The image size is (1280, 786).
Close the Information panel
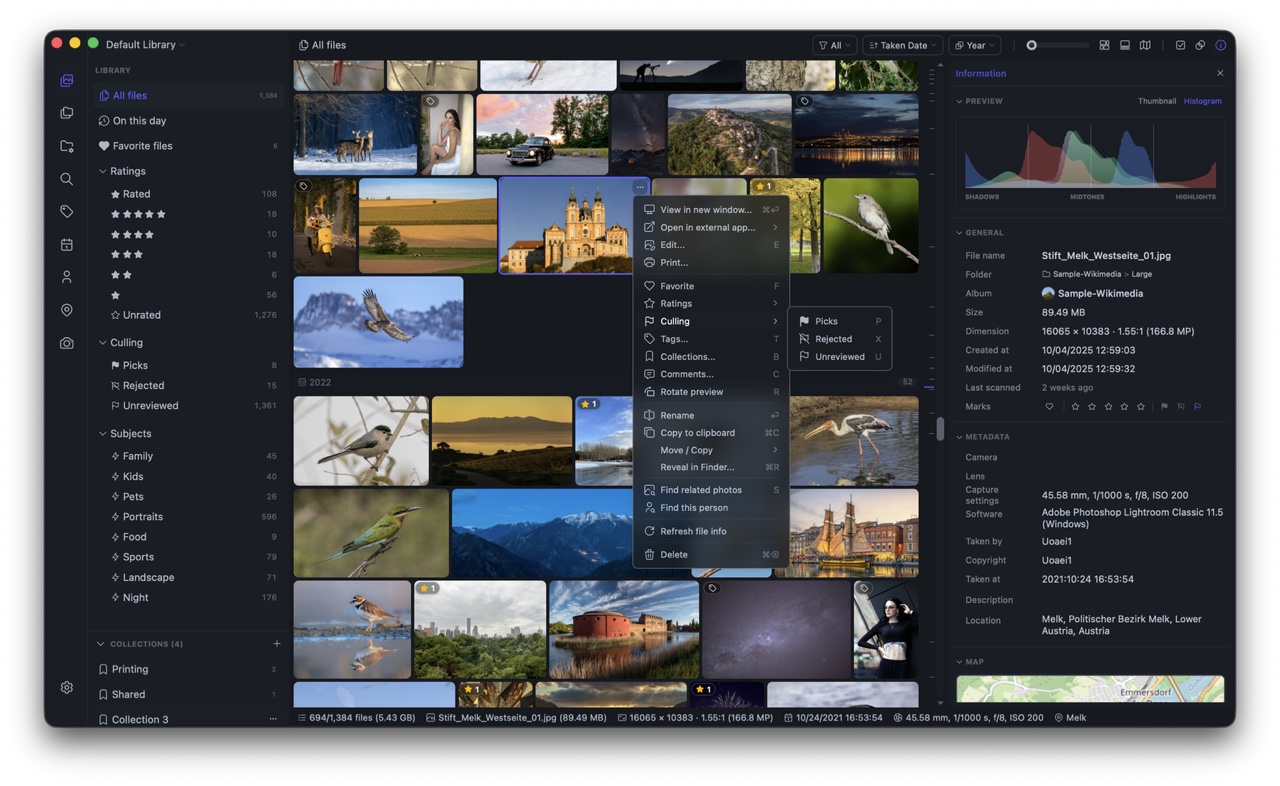click(x=1220, y=73)
